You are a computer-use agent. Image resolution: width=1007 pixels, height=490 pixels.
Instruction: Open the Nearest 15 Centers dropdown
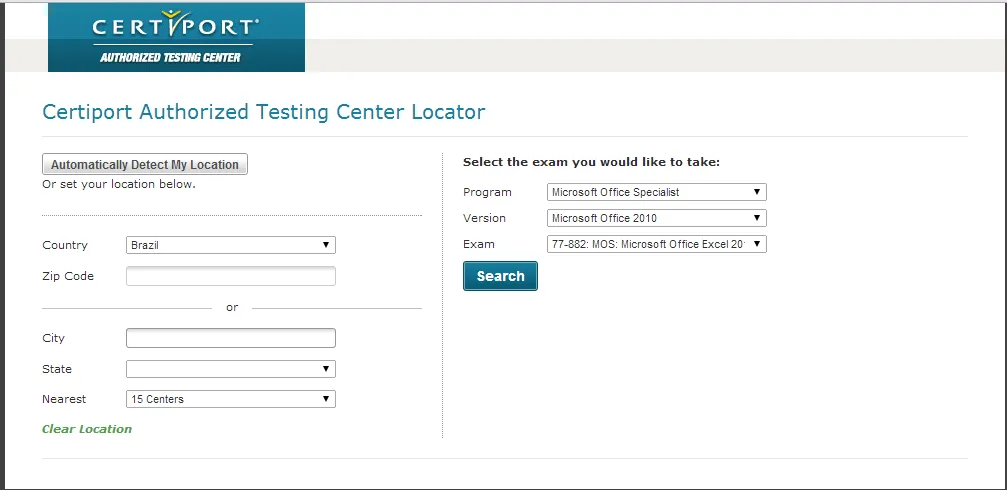point(231,399)
